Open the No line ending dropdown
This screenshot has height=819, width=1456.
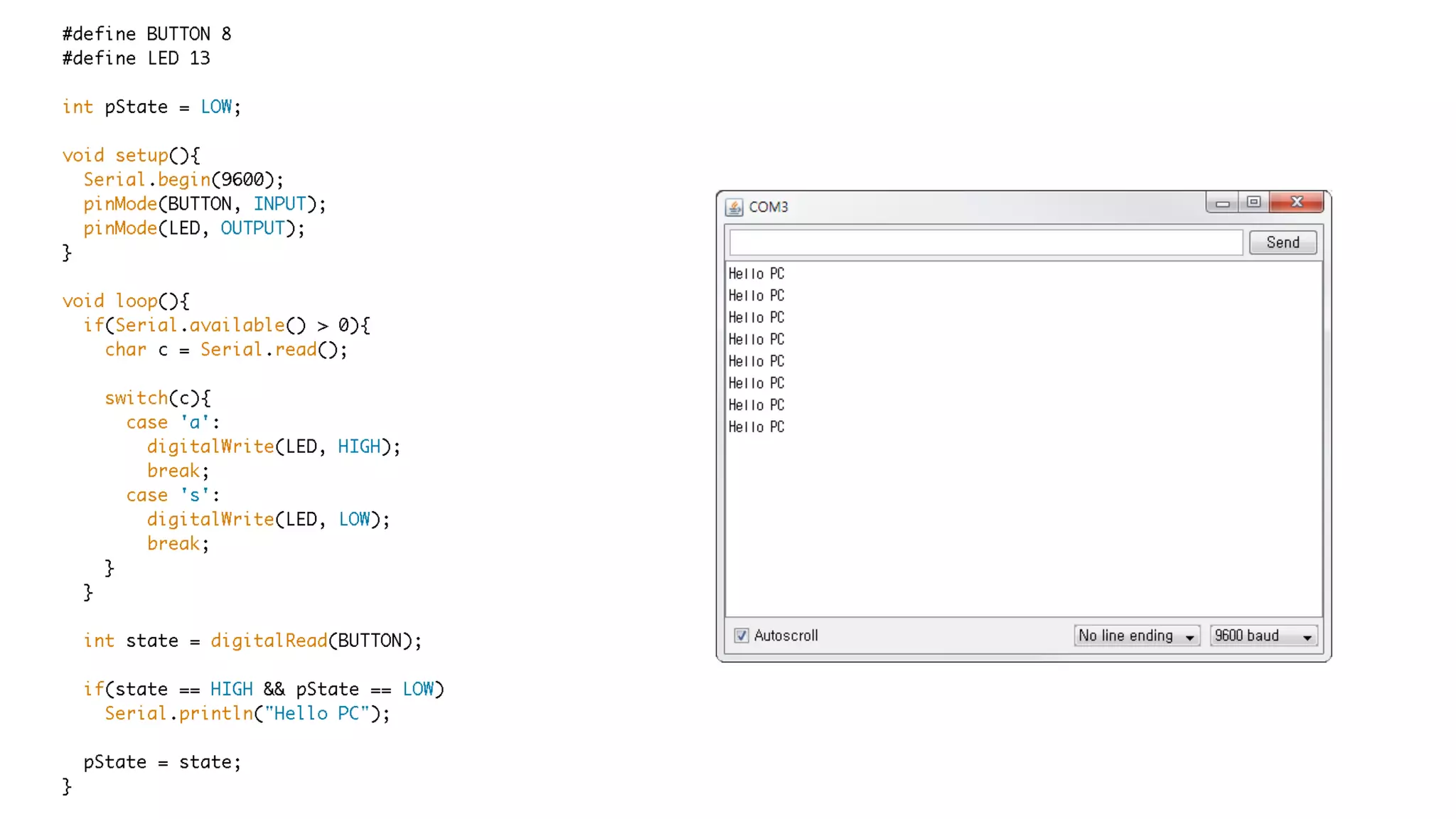click(x=1136, y=636)
